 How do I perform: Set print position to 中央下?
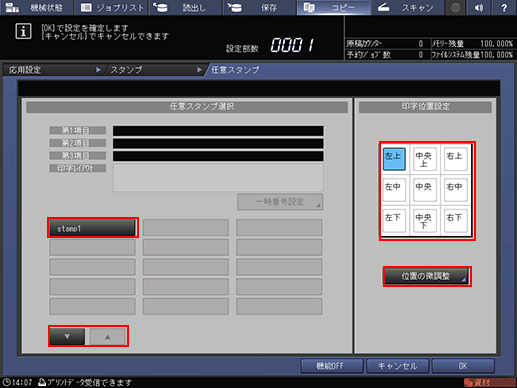(425, 220)
